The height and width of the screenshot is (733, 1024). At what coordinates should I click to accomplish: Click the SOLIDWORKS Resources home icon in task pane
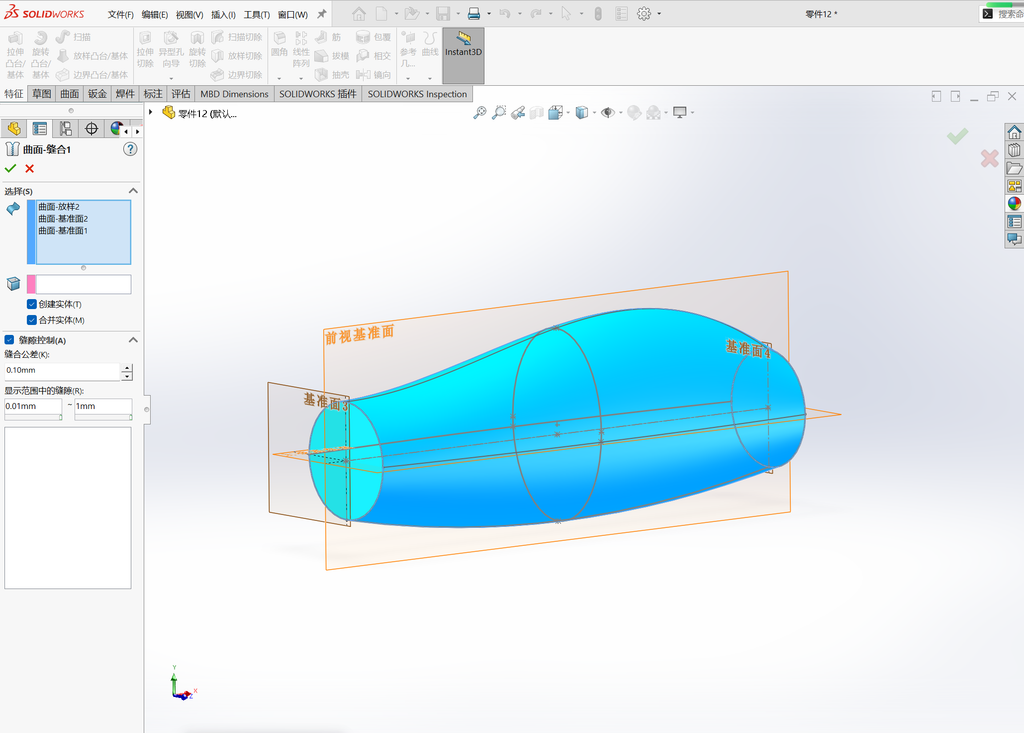pyautogui.click(x=1014, y=133)
